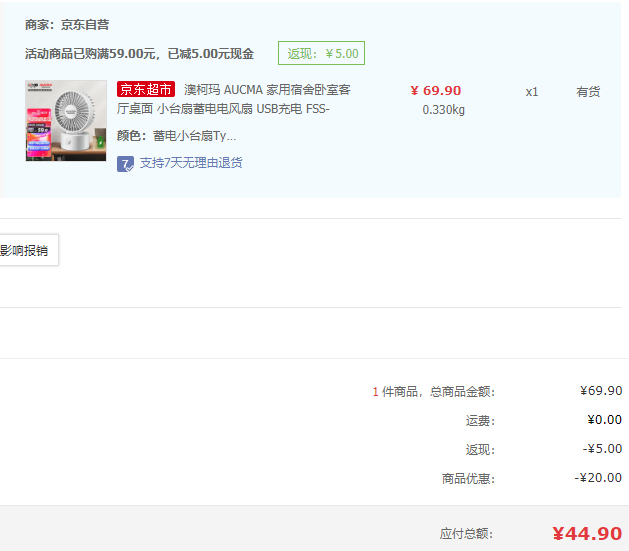The image size is (629, 551).
Task: Click the red item price ¥ 69.90
Action: [436, 91]
